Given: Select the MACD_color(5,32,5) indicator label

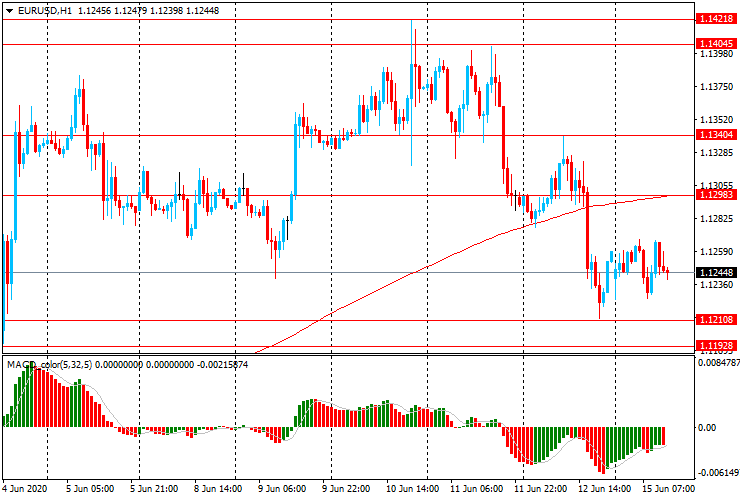Looking at the screenshot, I should tap(50, 364).
